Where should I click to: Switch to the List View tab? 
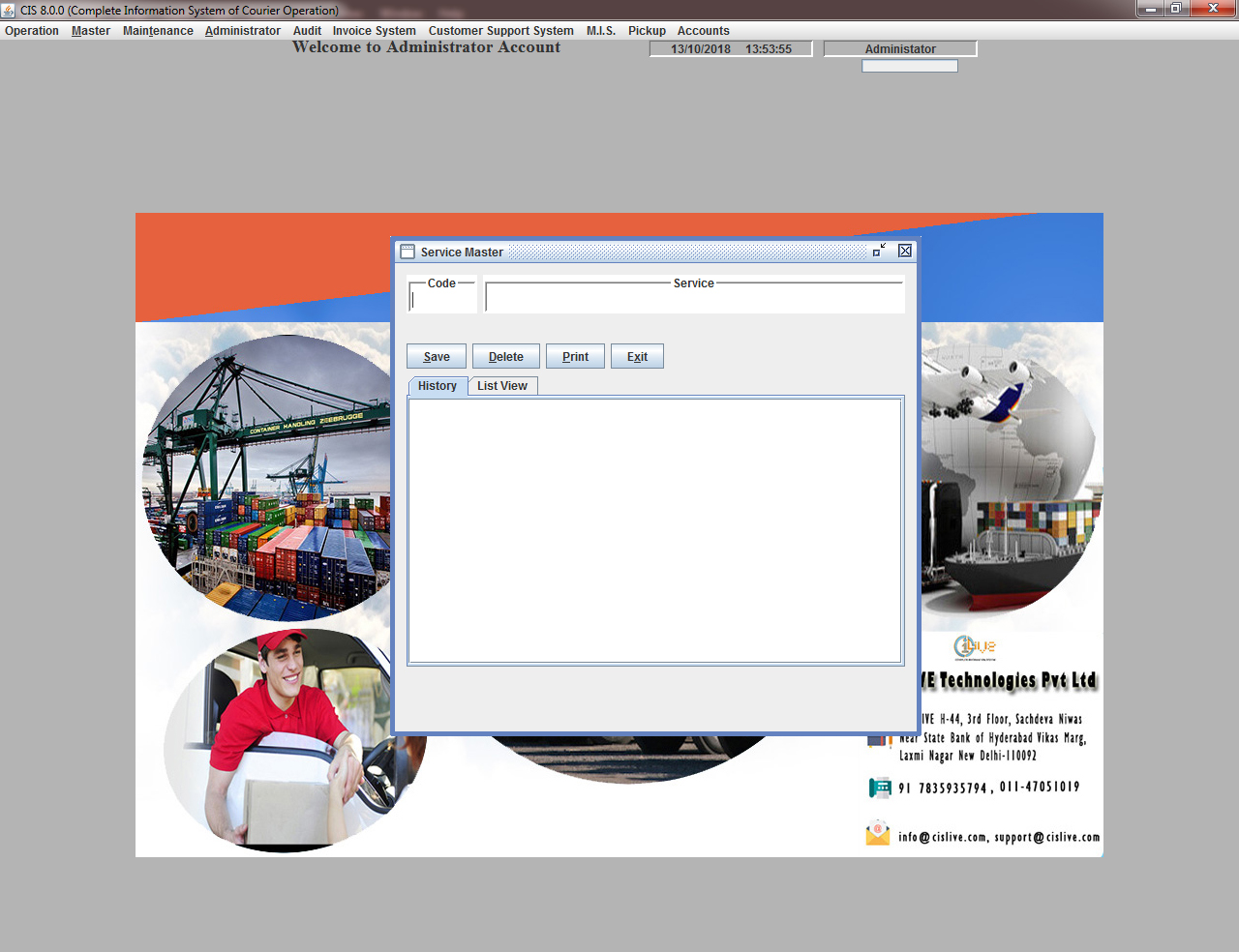tap(502, 386)
